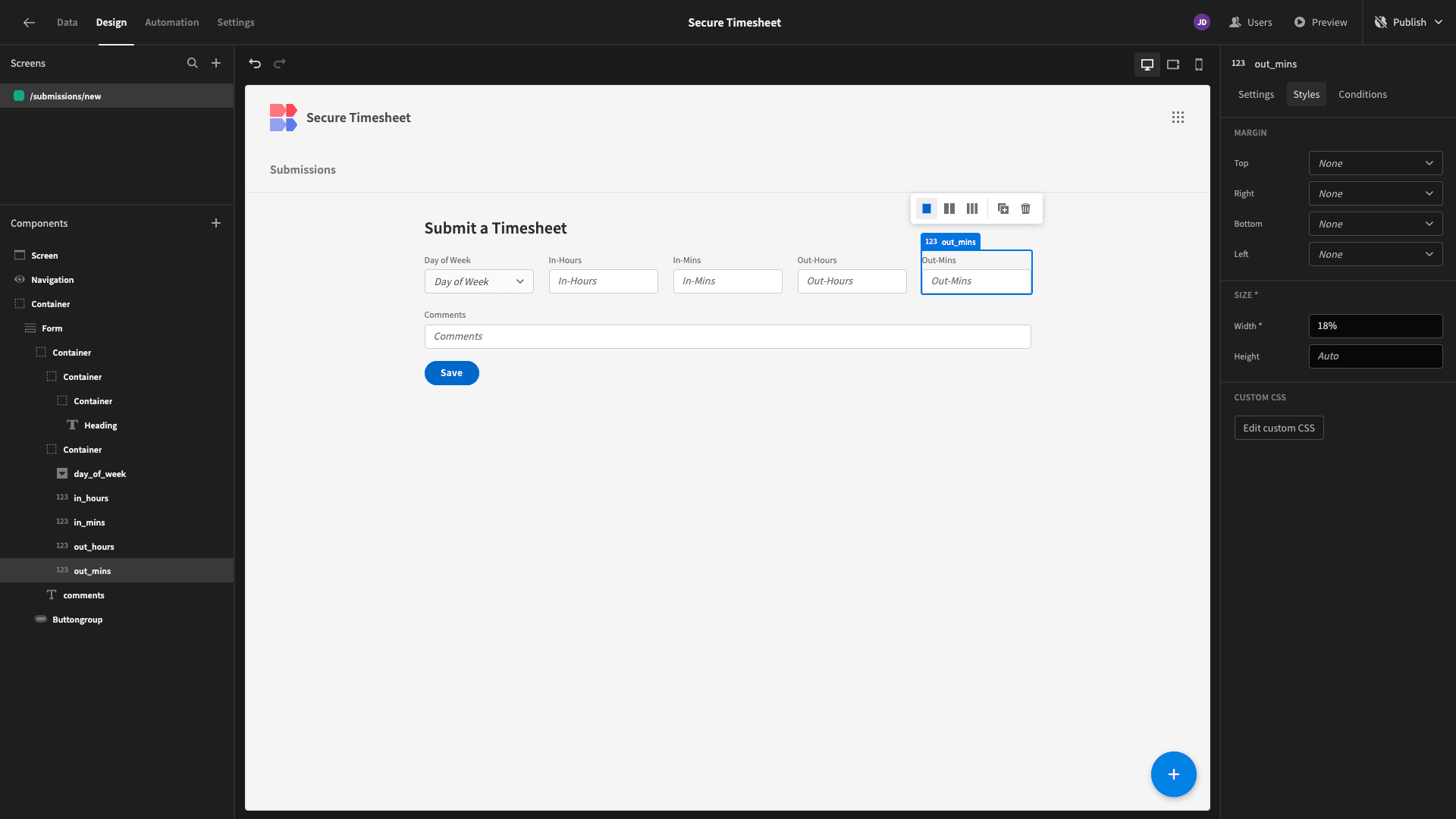1456x819 pixels.
Task: Add a new component with the plus icon
Action: pos(216,223)
